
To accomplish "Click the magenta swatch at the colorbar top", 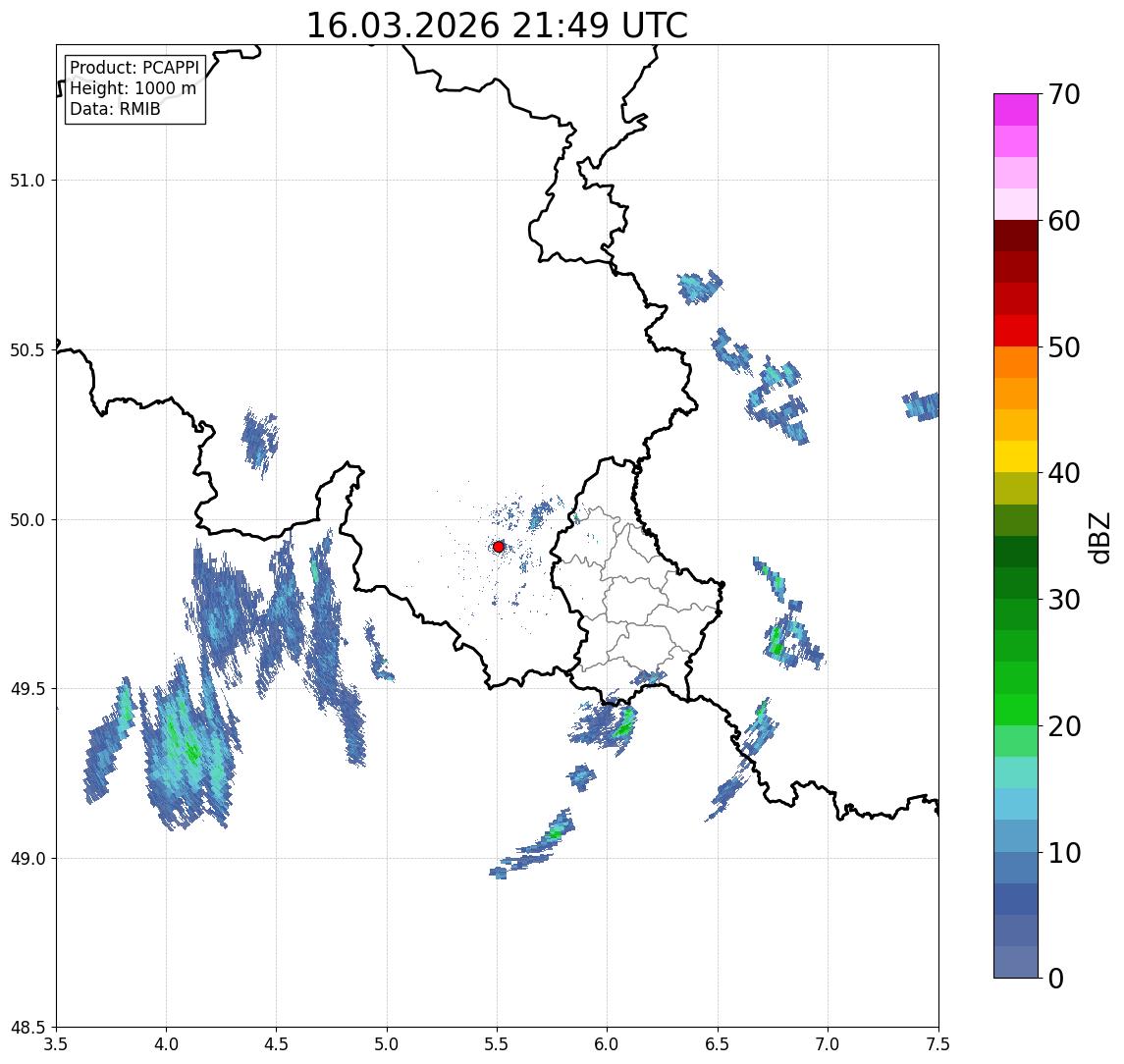I will coord(1016,110).
